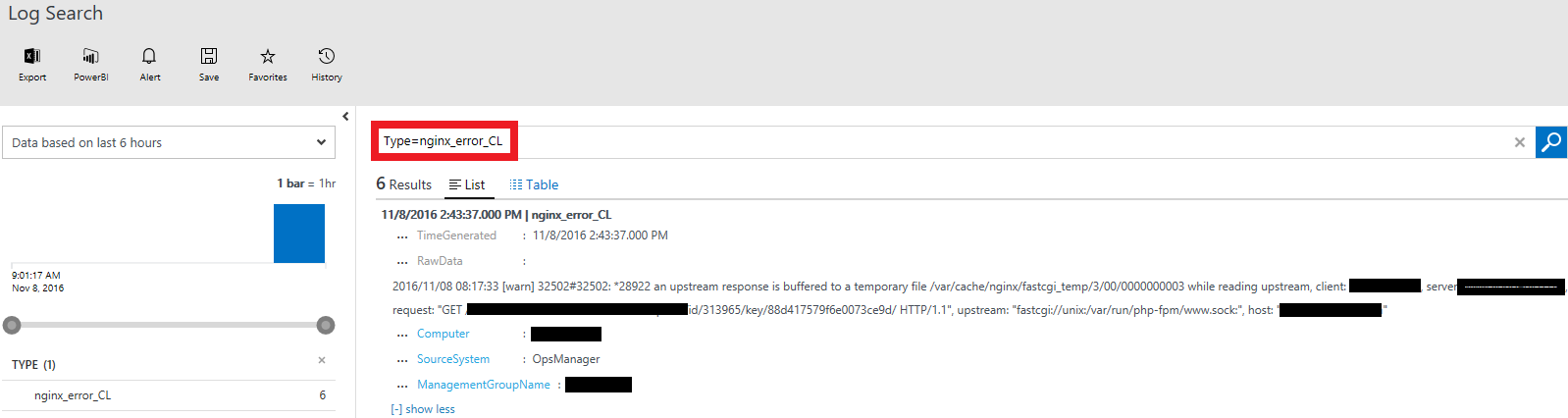The width and height of the screenshot is (1568, 418).
Task: Open Favorites star icon
Action: pos(268,56)
